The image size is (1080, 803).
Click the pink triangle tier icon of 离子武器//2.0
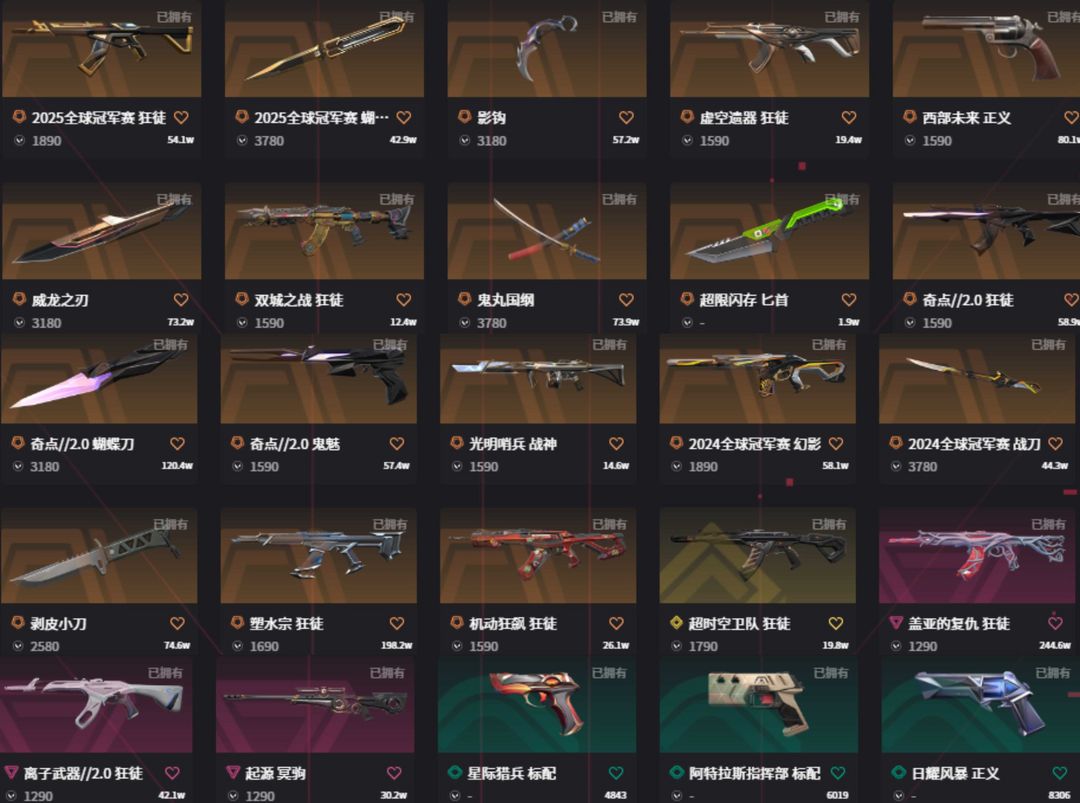coord(11,773)
